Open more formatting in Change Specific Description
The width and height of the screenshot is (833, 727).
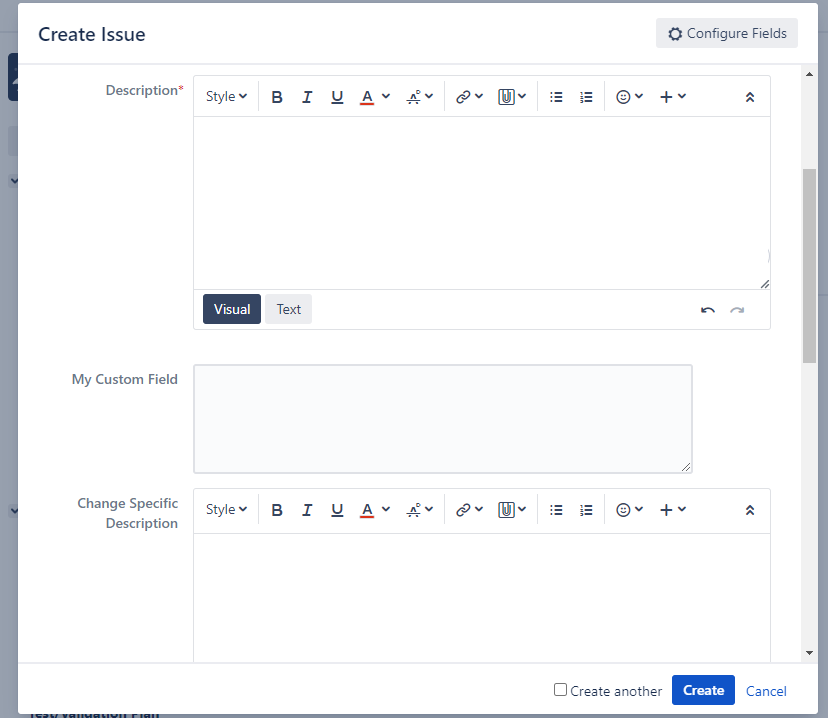tap(420, 512)
